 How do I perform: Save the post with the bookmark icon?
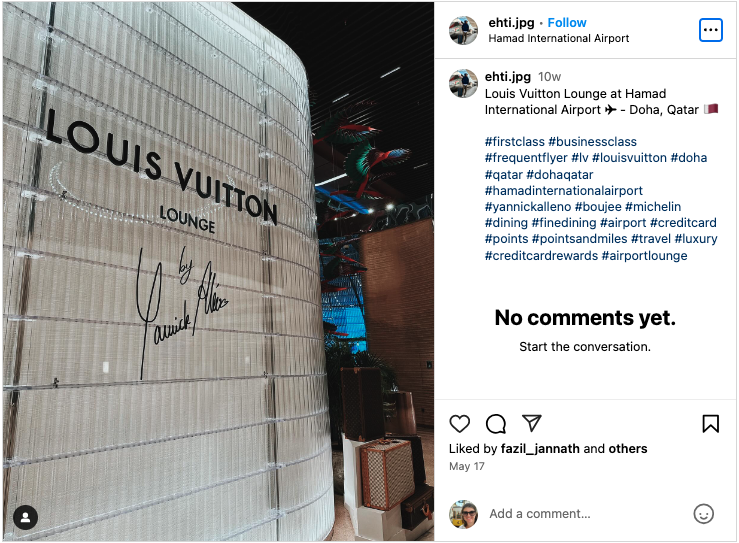coord(710,423)
